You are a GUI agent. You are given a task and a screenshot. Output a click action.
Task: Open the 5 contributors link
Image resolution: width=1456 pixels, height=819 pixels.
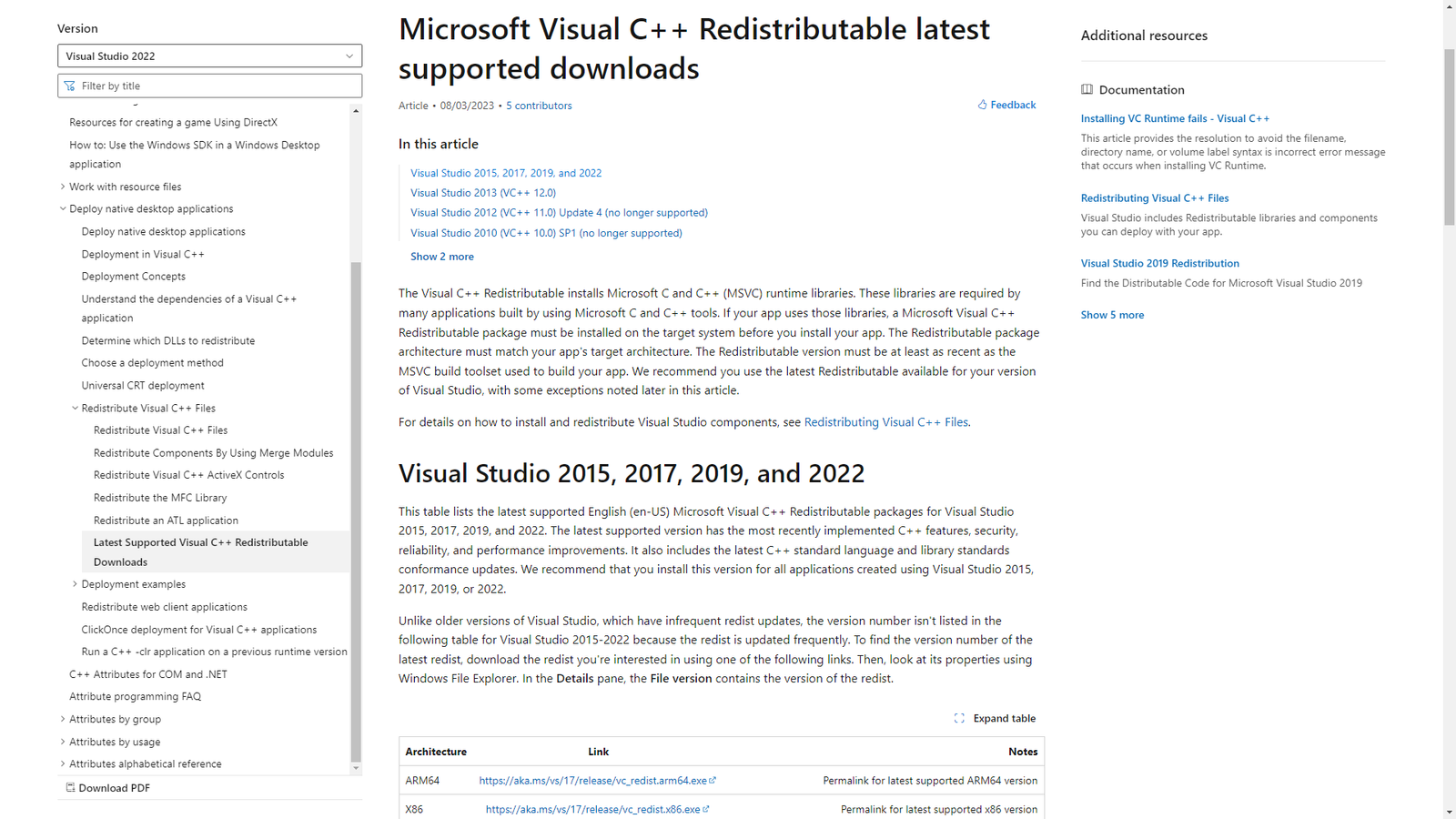(x=539, y=106)
